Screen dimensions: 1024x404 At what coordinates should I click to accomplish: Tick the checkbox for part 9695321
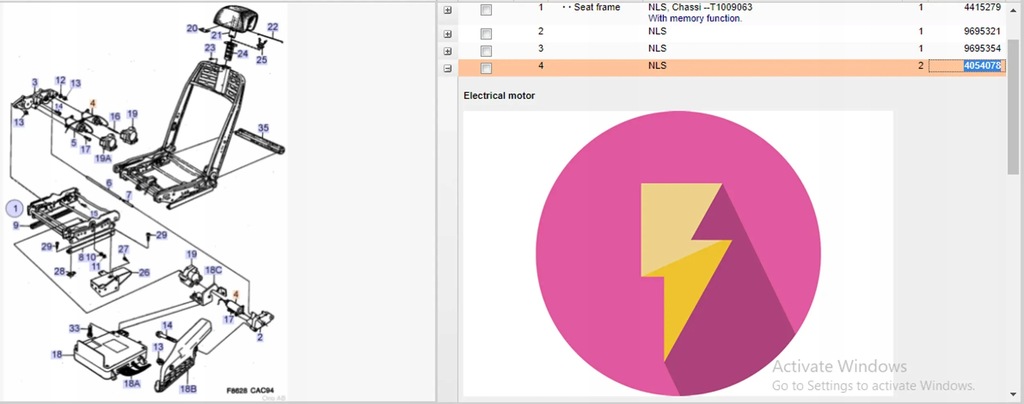coord(486,33)
